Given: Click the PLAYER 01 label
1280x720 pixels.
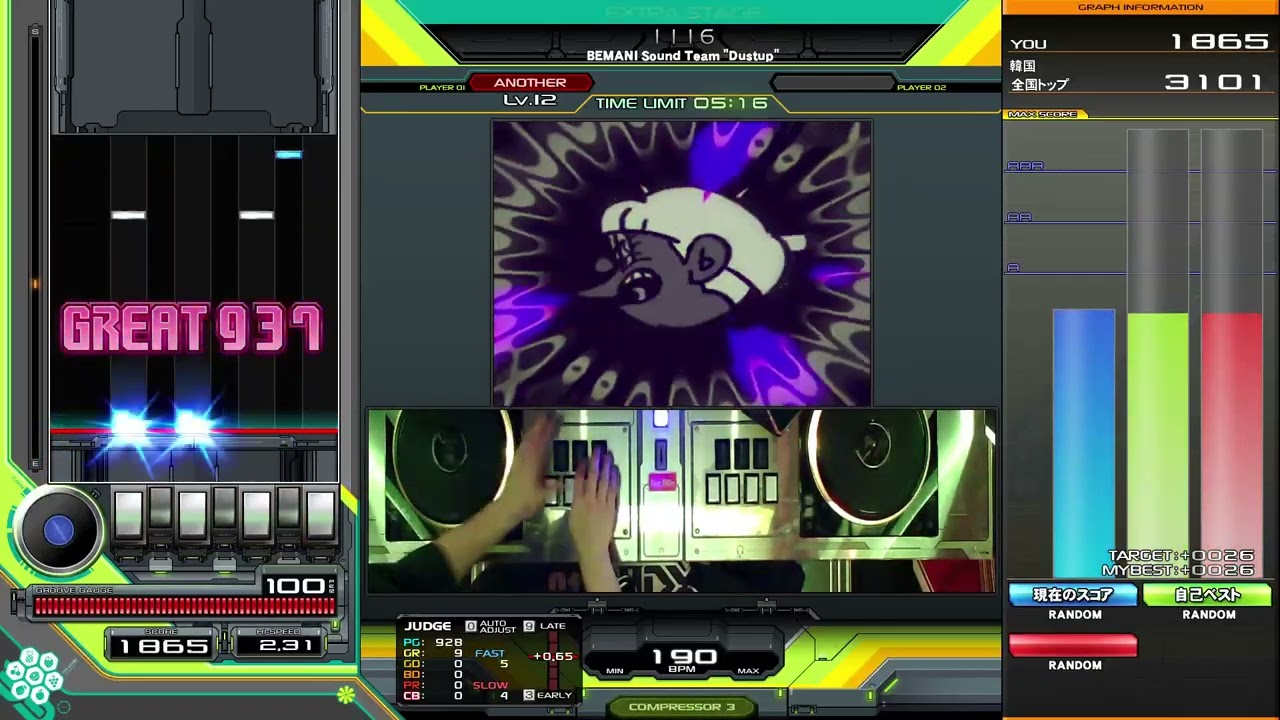Looking at the screenshot, I should 442,88.
